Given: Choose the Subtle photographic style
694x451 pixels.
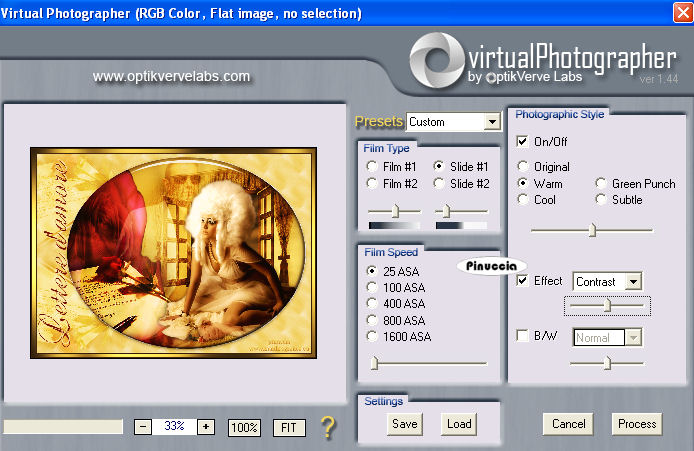Looking at the screenshot, I should pos(601,200).
